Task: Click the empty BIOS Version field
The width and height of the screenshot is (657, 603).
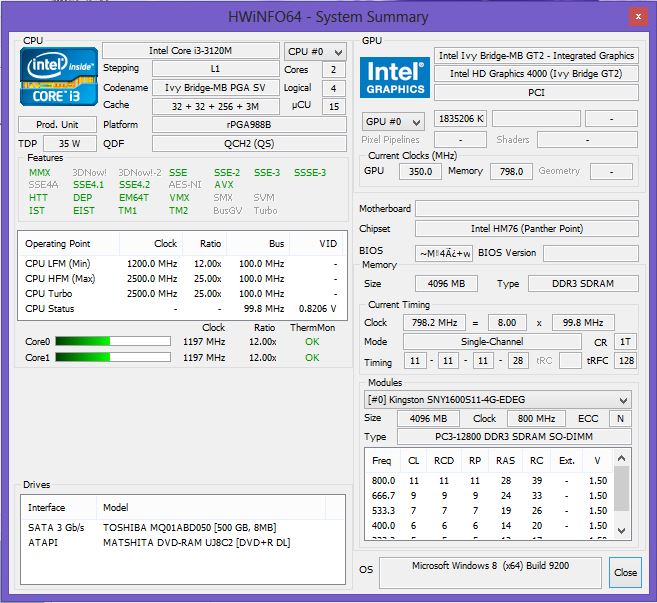Action: tap(591, 254)
